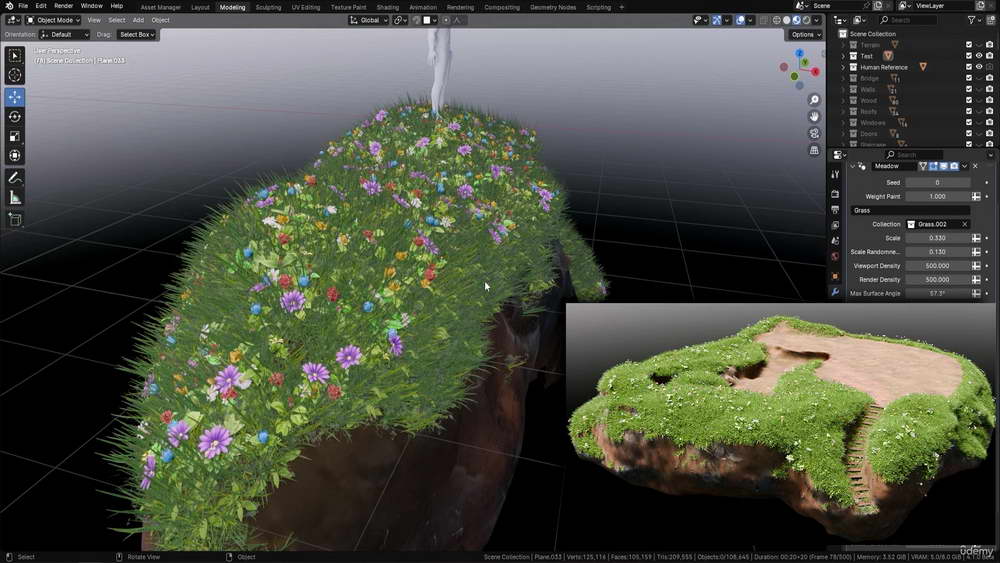Open the Render properties tab
The height and width of the screenshot is (563, 1000).
[835, 194]
